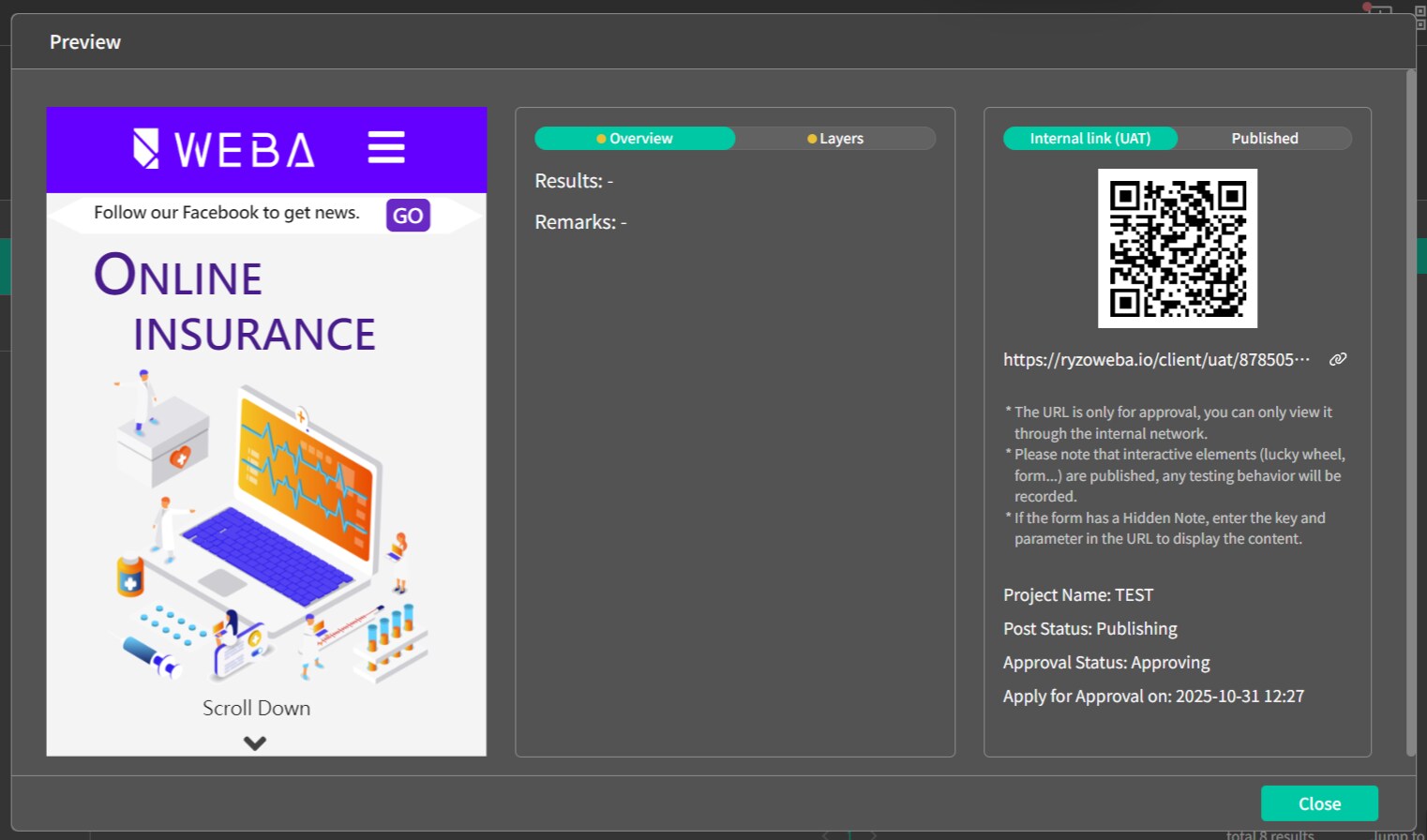Click the 'ONLINE INSURANCE' heading in the preview

pos(234,304)
